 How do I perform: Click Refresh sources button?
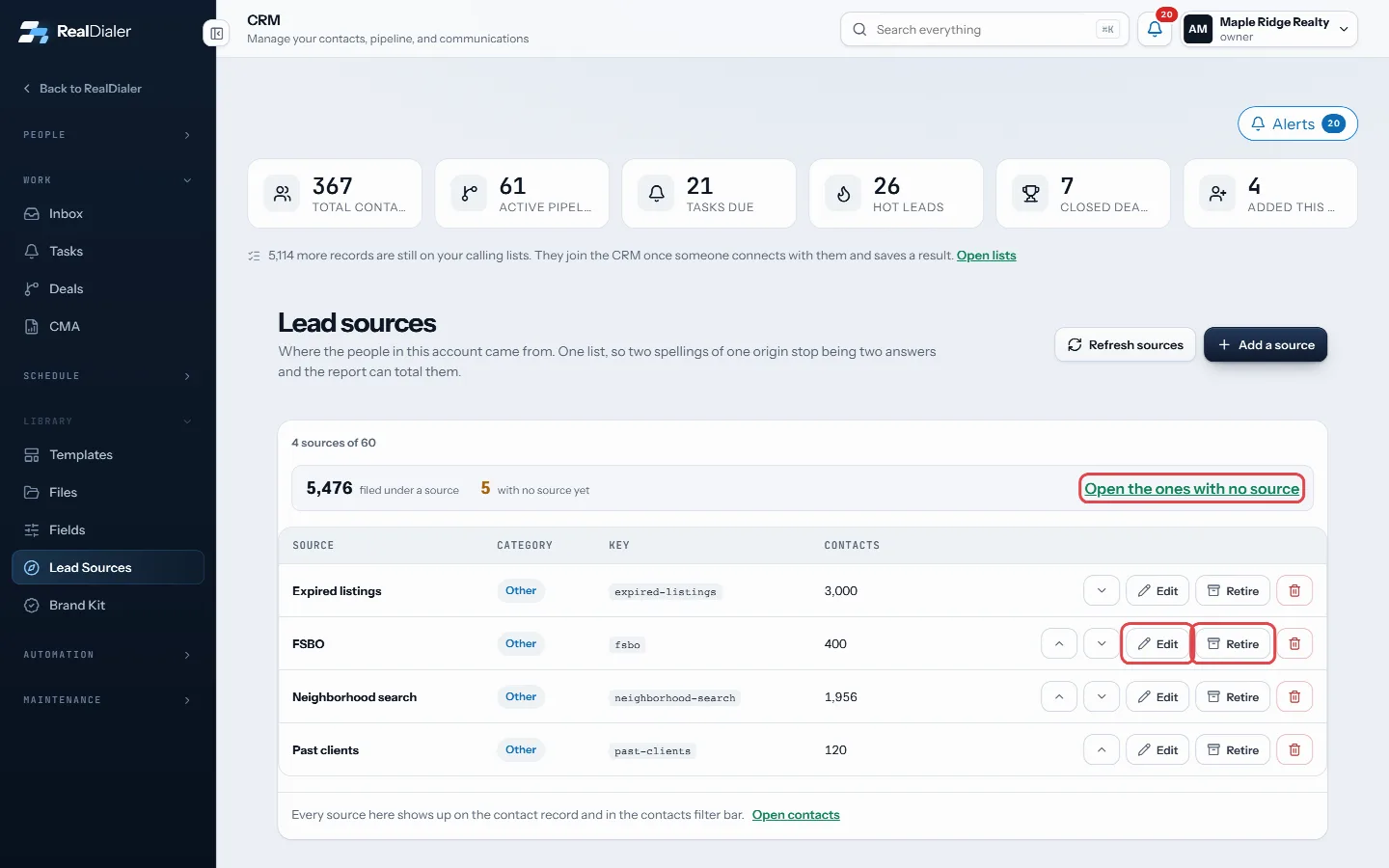click(1126, 345)
